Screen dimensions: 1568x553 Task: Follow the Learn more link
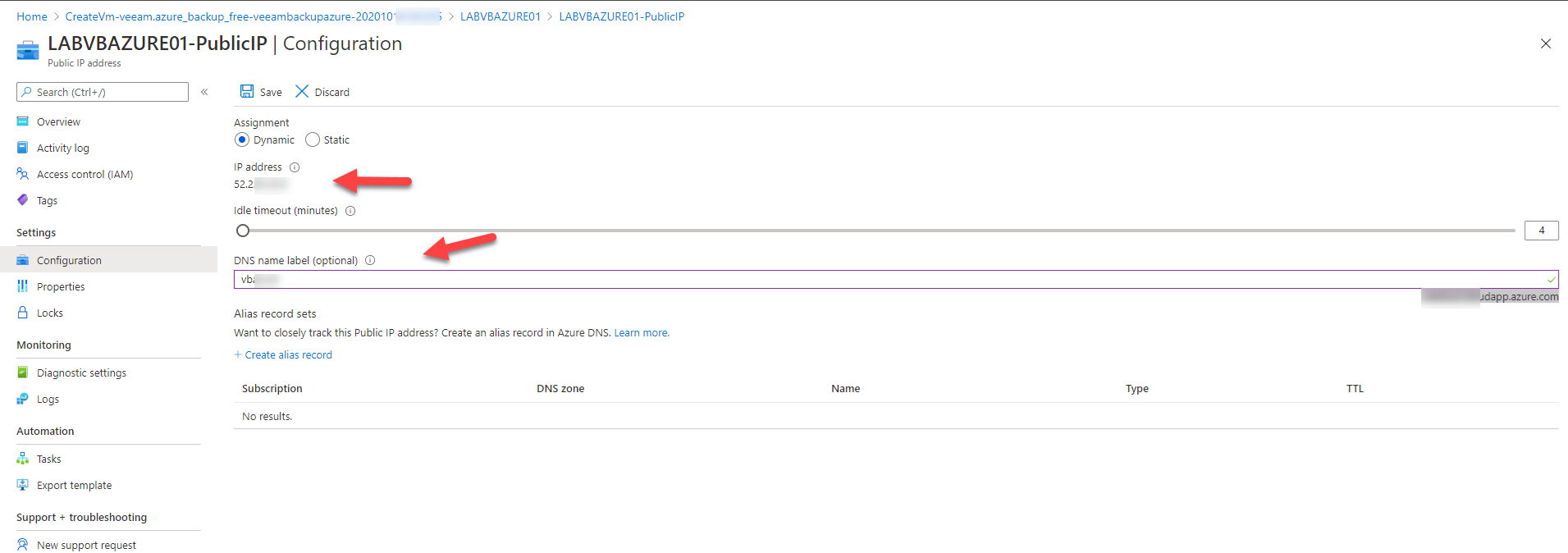641,333
